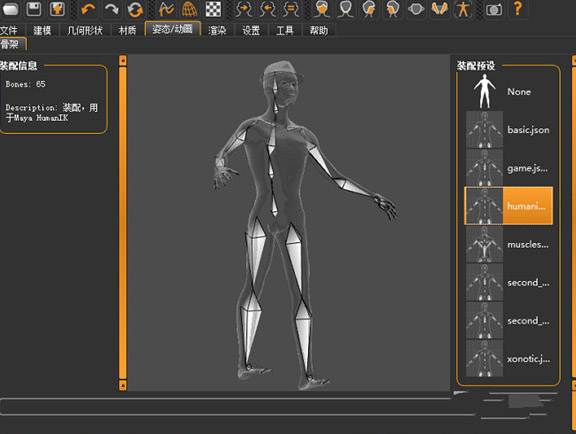Select the muscles rig preset
This screenshot has width=576, height=434.
pyautogui.click(x=509, y=244)
